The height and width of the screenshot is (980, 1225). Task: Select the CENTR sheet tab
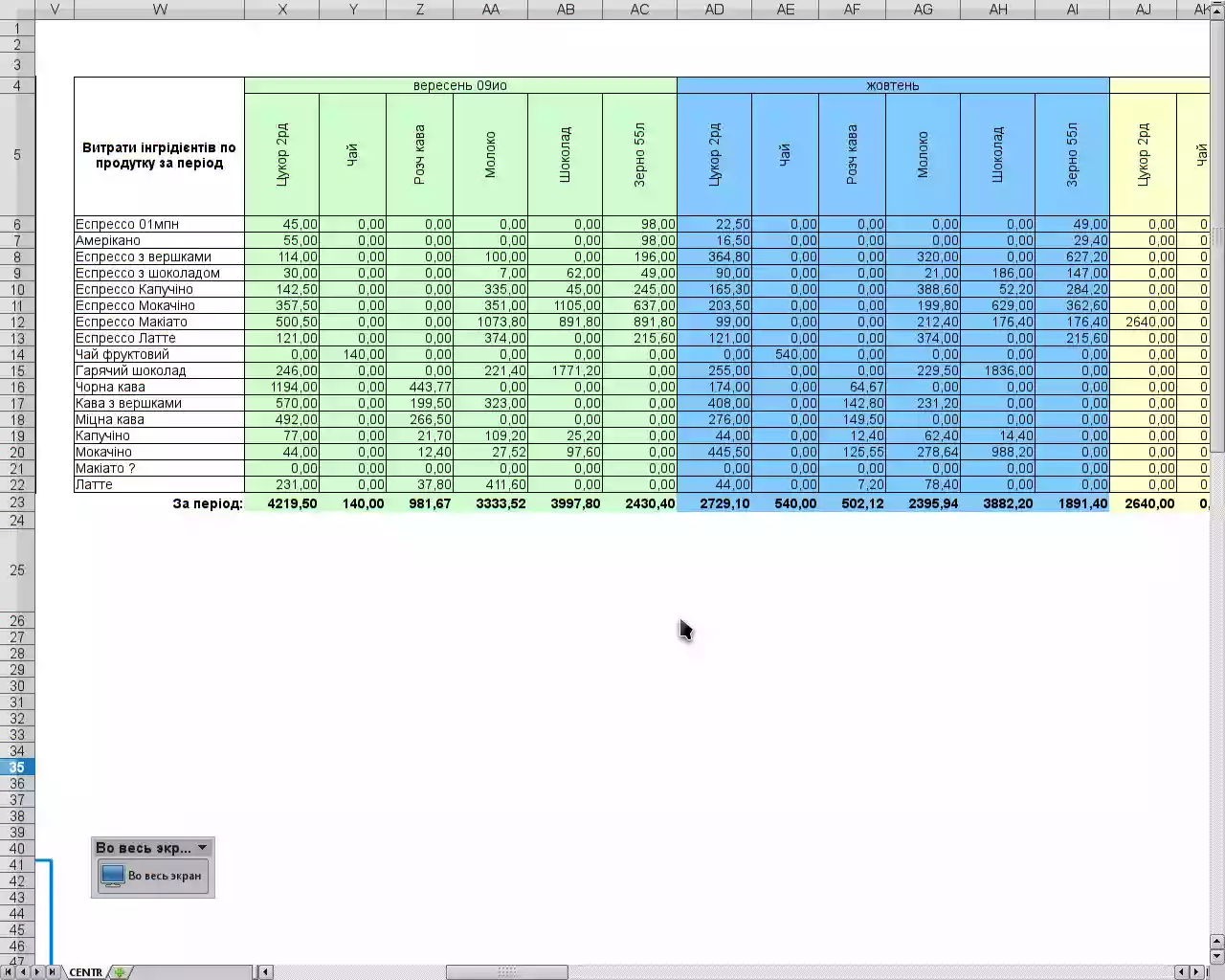point(85,972)
